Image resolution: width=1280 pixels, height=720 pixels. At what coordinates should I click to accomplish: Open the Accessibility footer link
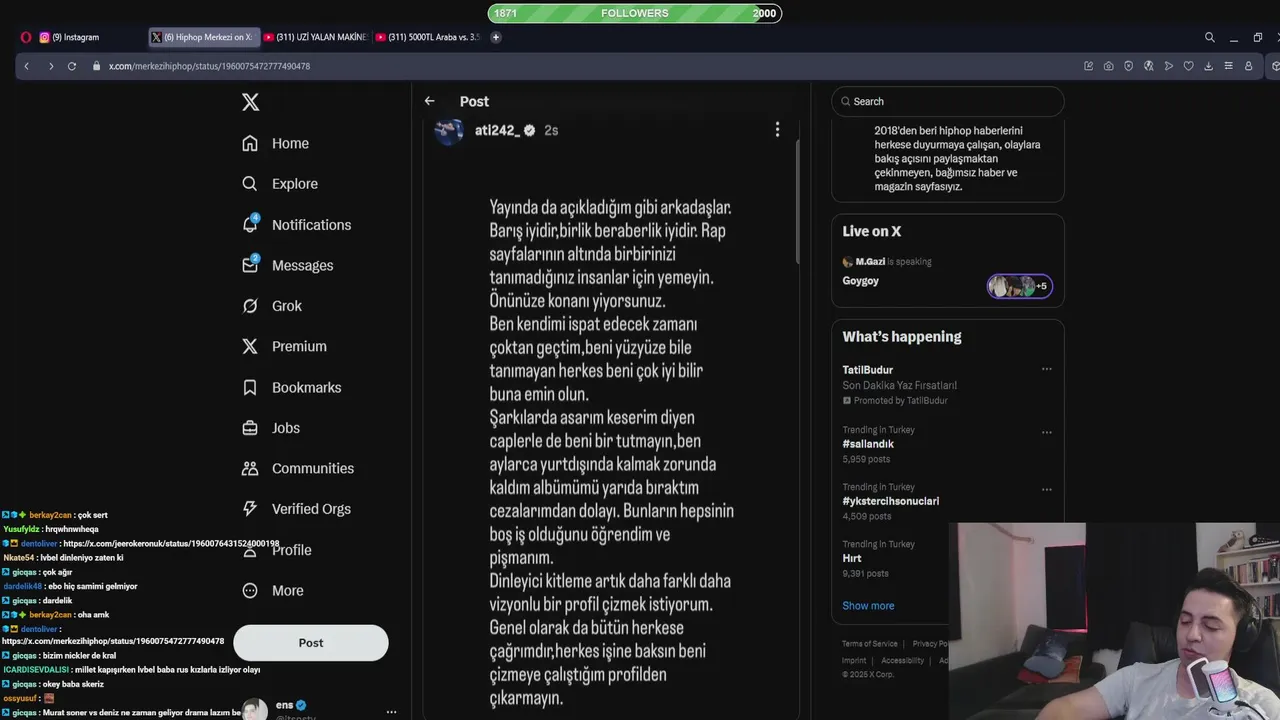tap(902, 661)
